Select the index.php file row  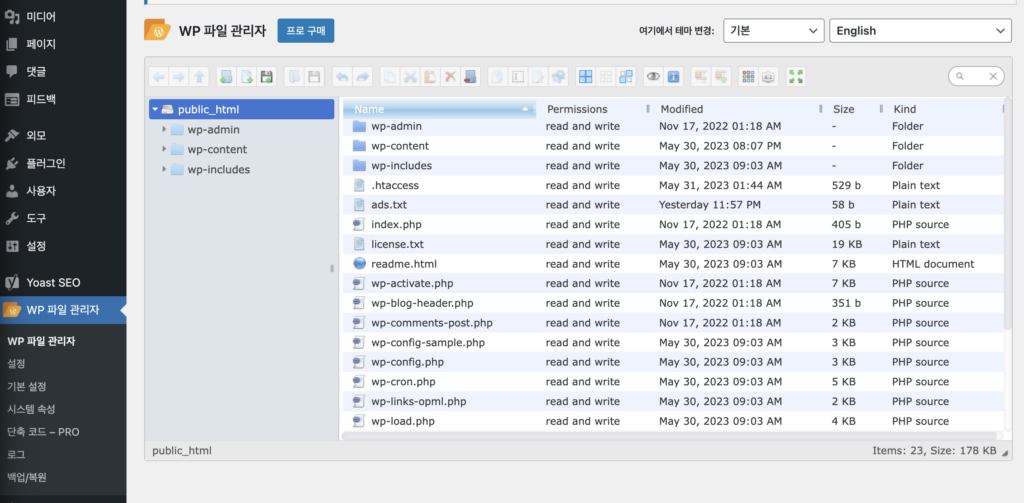(674, 225)
